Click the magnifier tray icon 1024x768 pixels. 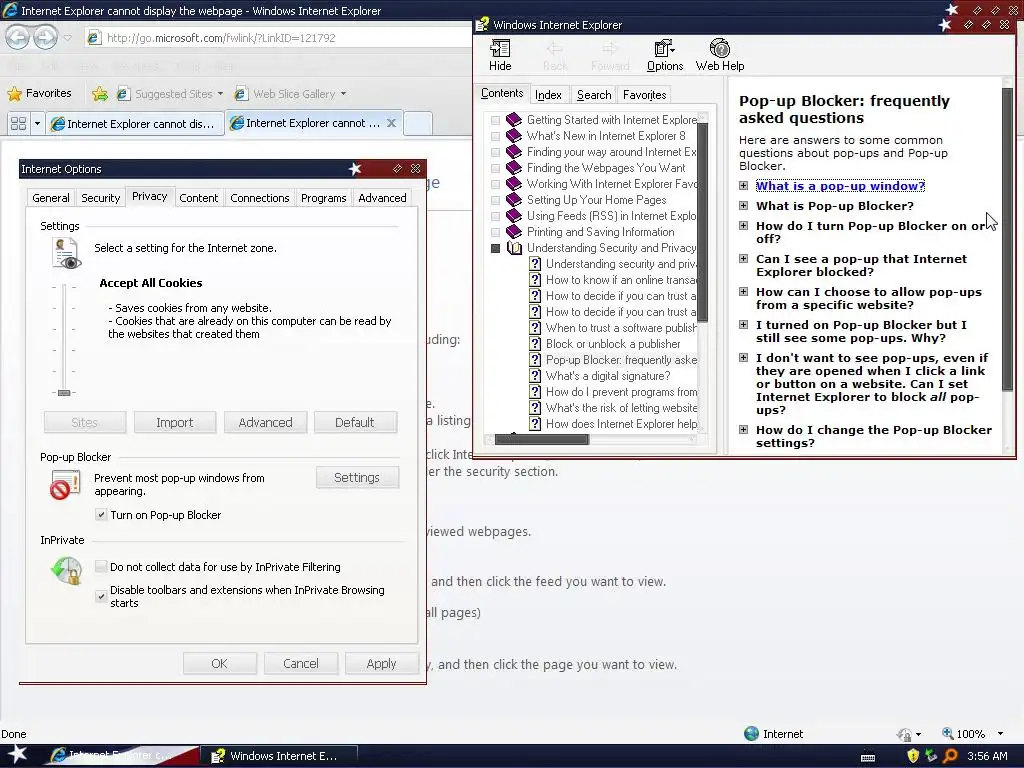[x=950, y=756]
